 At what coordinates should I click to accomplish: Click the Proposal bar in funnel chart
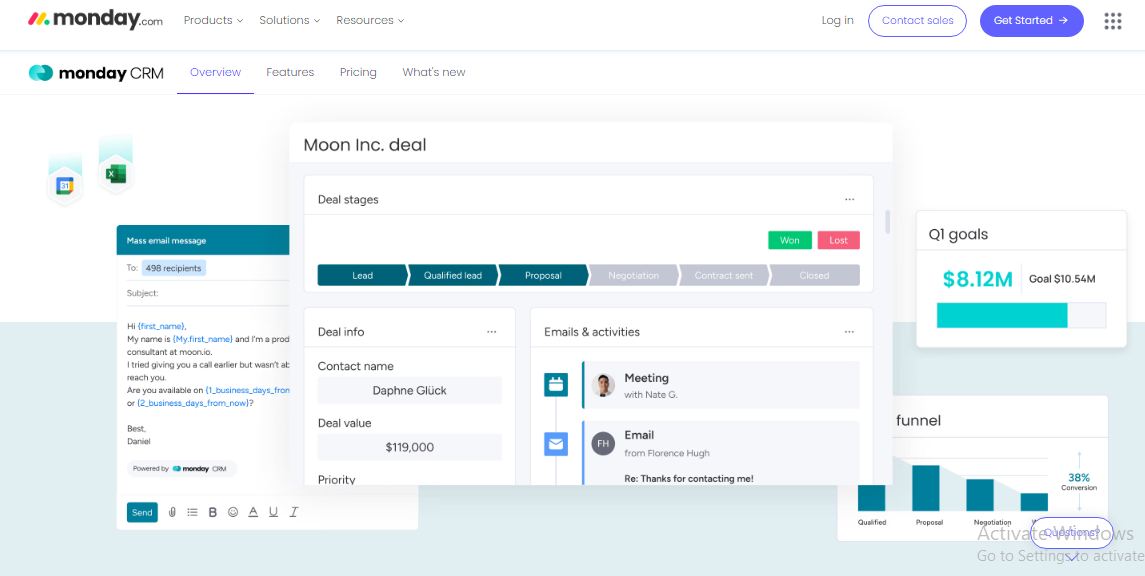pos(926,488)
